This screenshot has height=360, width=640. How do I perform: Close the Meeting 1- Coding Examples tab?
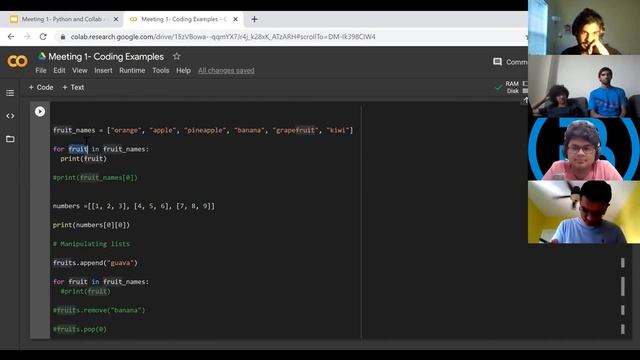pos(236,19)
